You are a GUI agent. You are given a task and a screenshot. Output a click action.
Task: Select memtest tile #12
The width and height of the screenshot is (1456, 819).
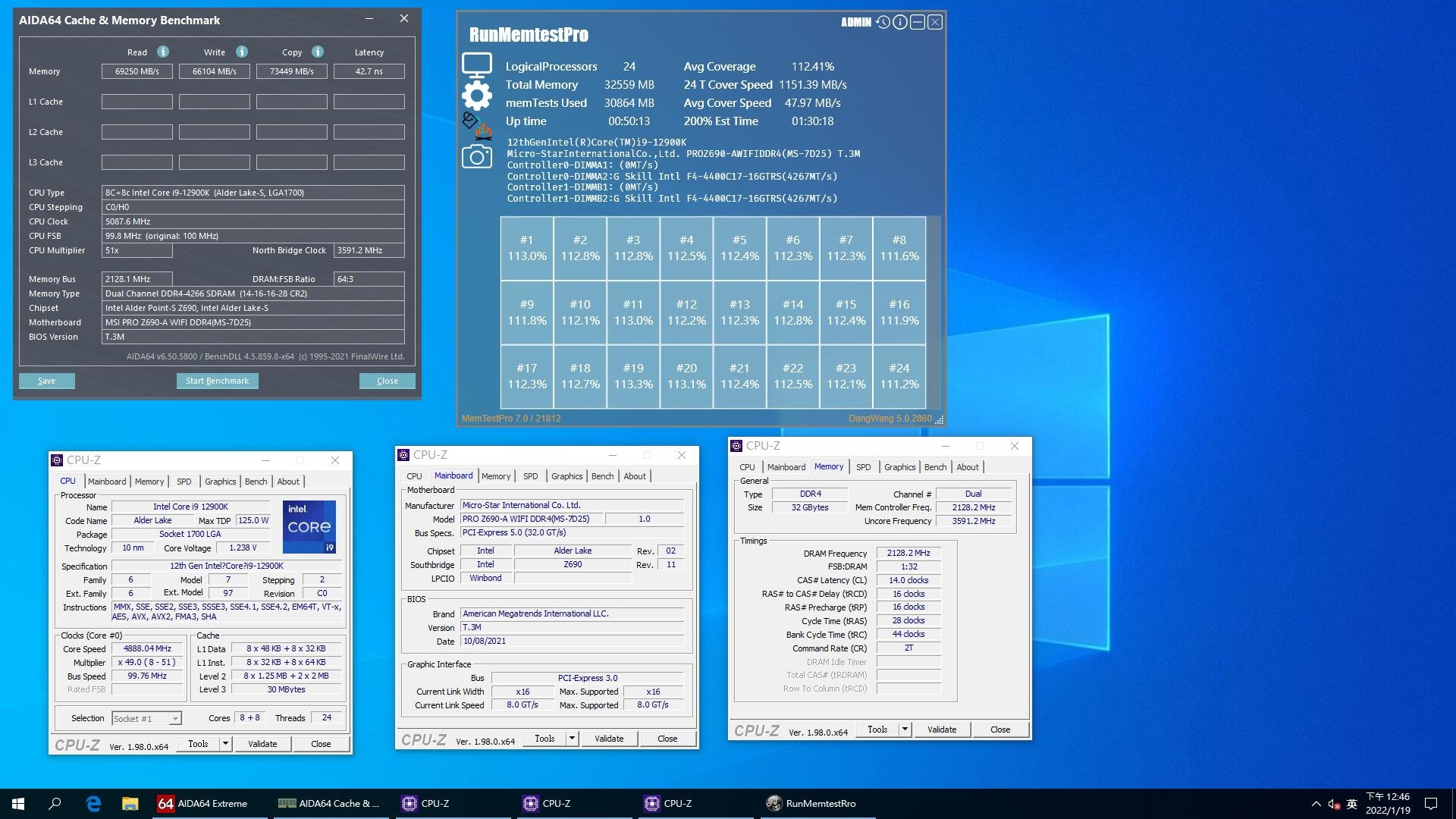(x=686, y=312)
